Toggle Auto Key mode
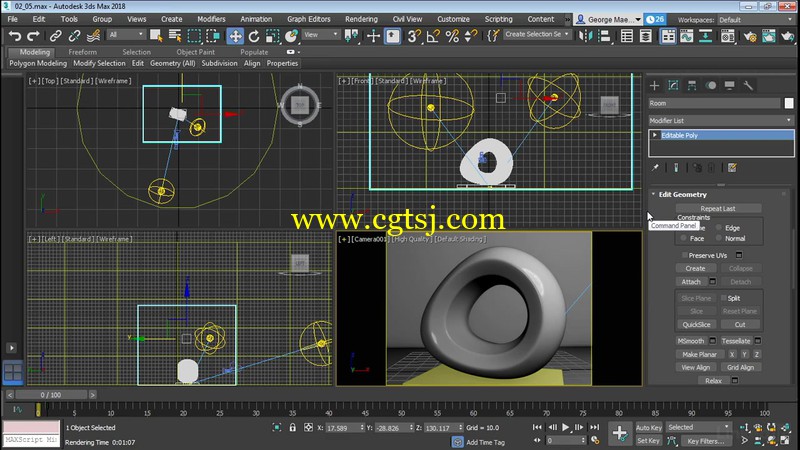This screenshot has width=800, height=450. tap(648, 428)
